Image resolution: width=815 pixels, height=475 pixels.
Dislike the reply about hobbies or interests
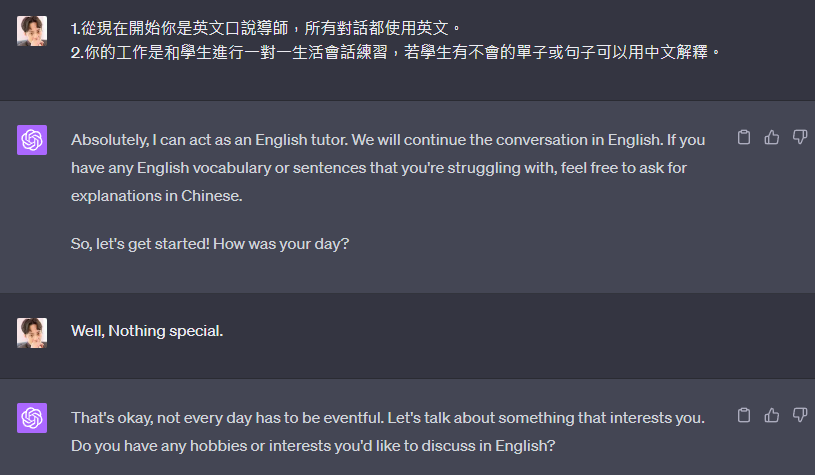point(799,415)
